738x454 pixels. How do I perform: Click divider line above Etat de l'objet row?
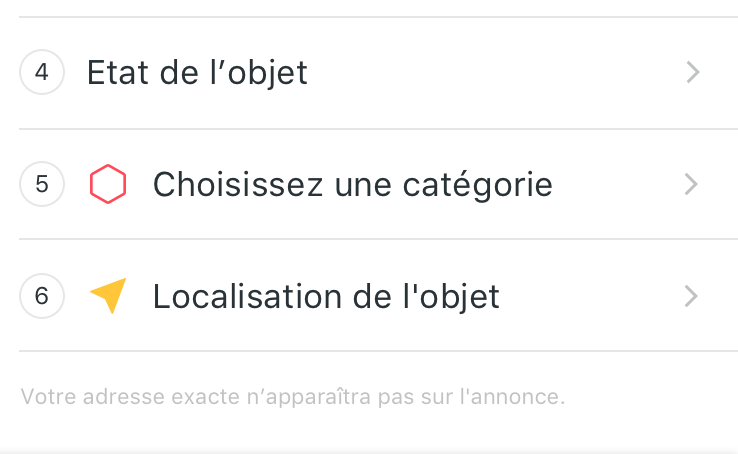[x=378, y=17]
